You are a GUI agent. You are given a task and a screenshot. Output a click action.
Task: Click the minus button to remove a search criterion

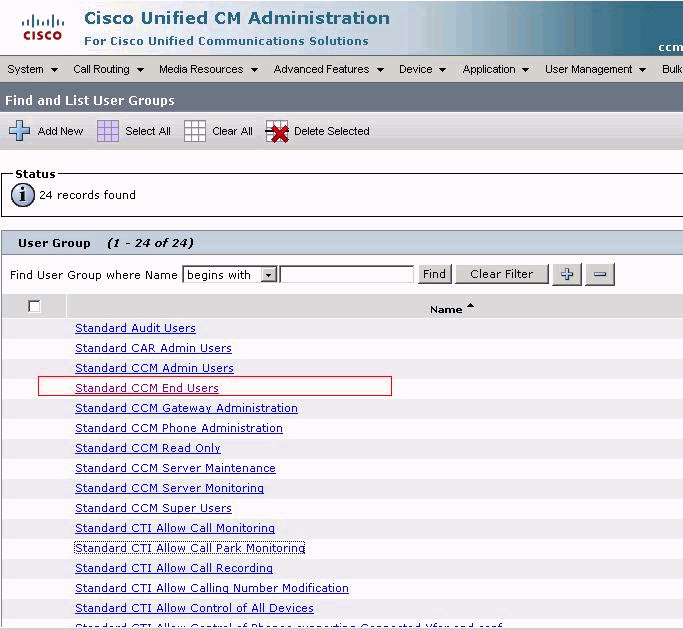600,274
